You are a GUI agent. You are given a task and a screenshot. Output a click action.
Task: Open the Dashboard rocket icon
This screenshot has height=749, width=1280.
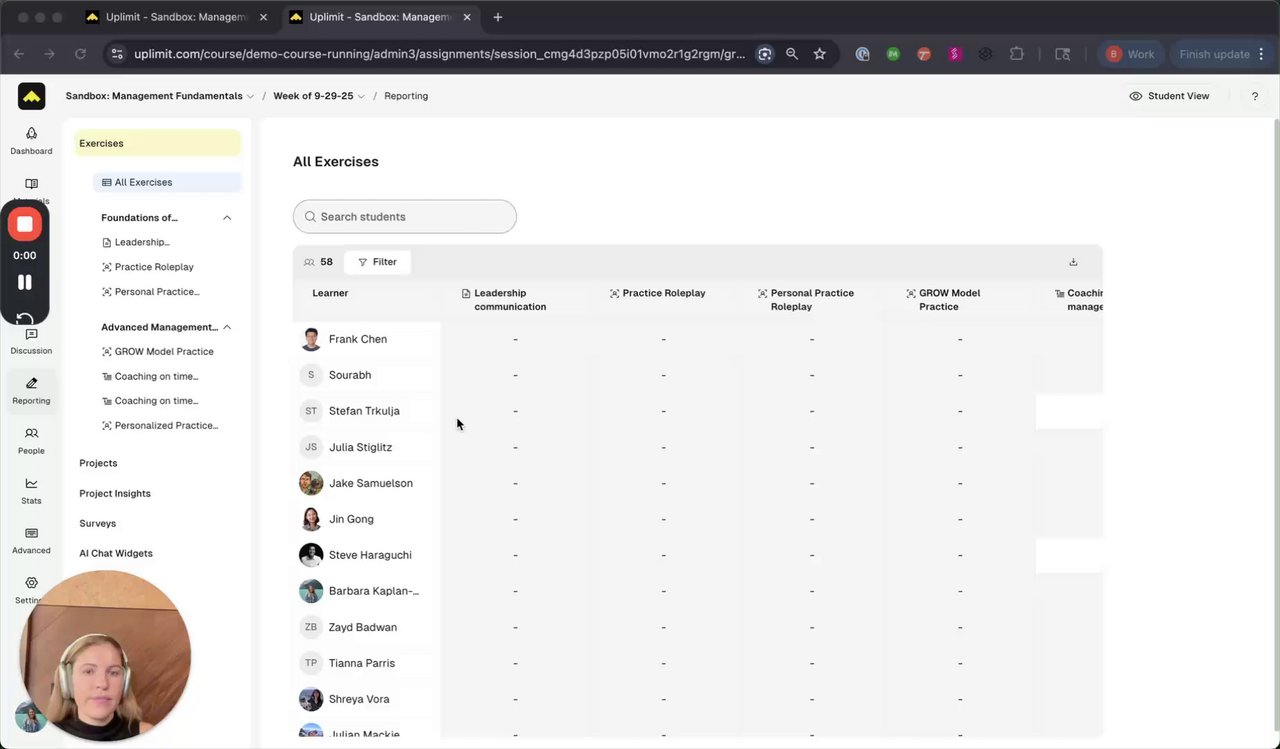31,134
